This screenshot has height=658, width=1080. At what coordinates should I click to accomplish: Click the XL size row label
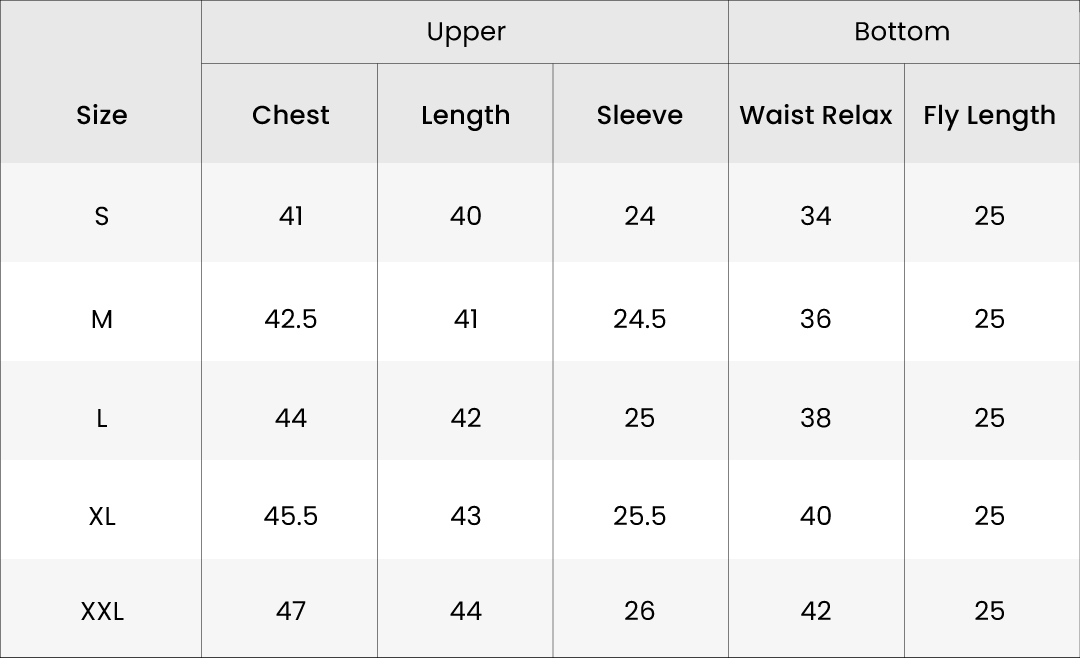(102, 516)
